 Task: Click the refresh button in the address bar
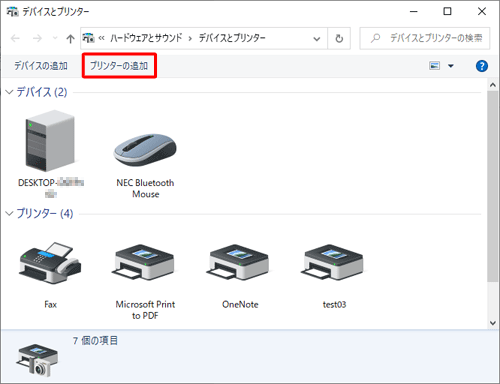click(339, 39)
